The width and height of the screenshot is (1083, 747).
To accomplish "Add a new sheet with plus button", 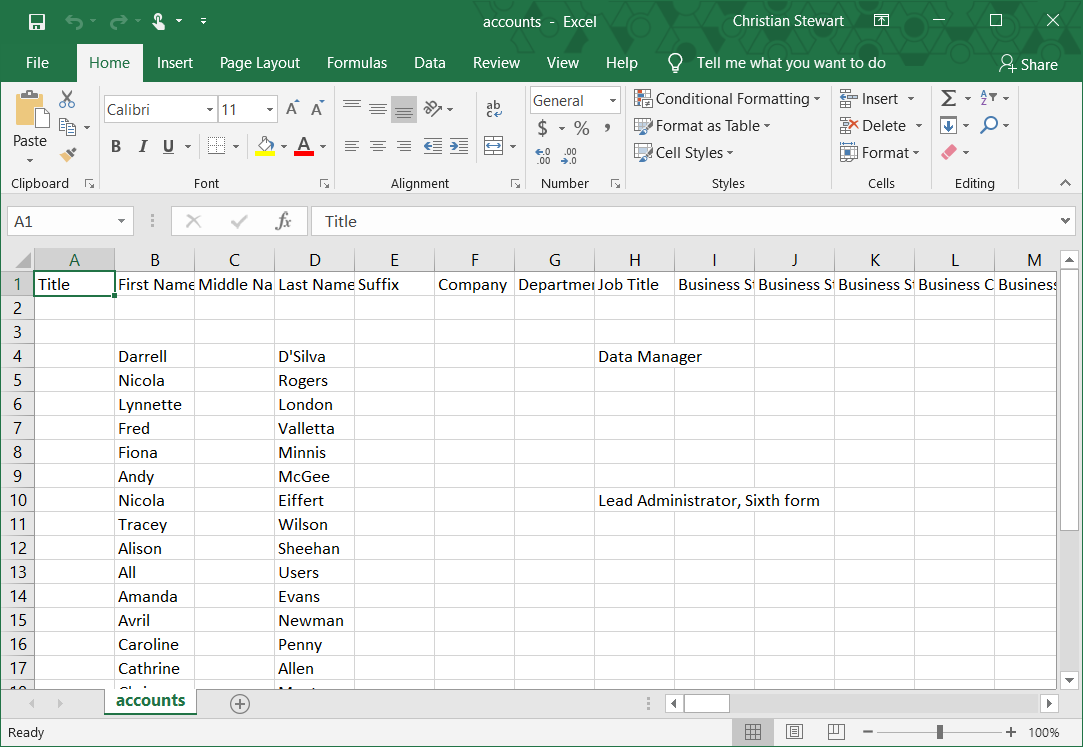I will pyautogui.click(x=240, y=704).
